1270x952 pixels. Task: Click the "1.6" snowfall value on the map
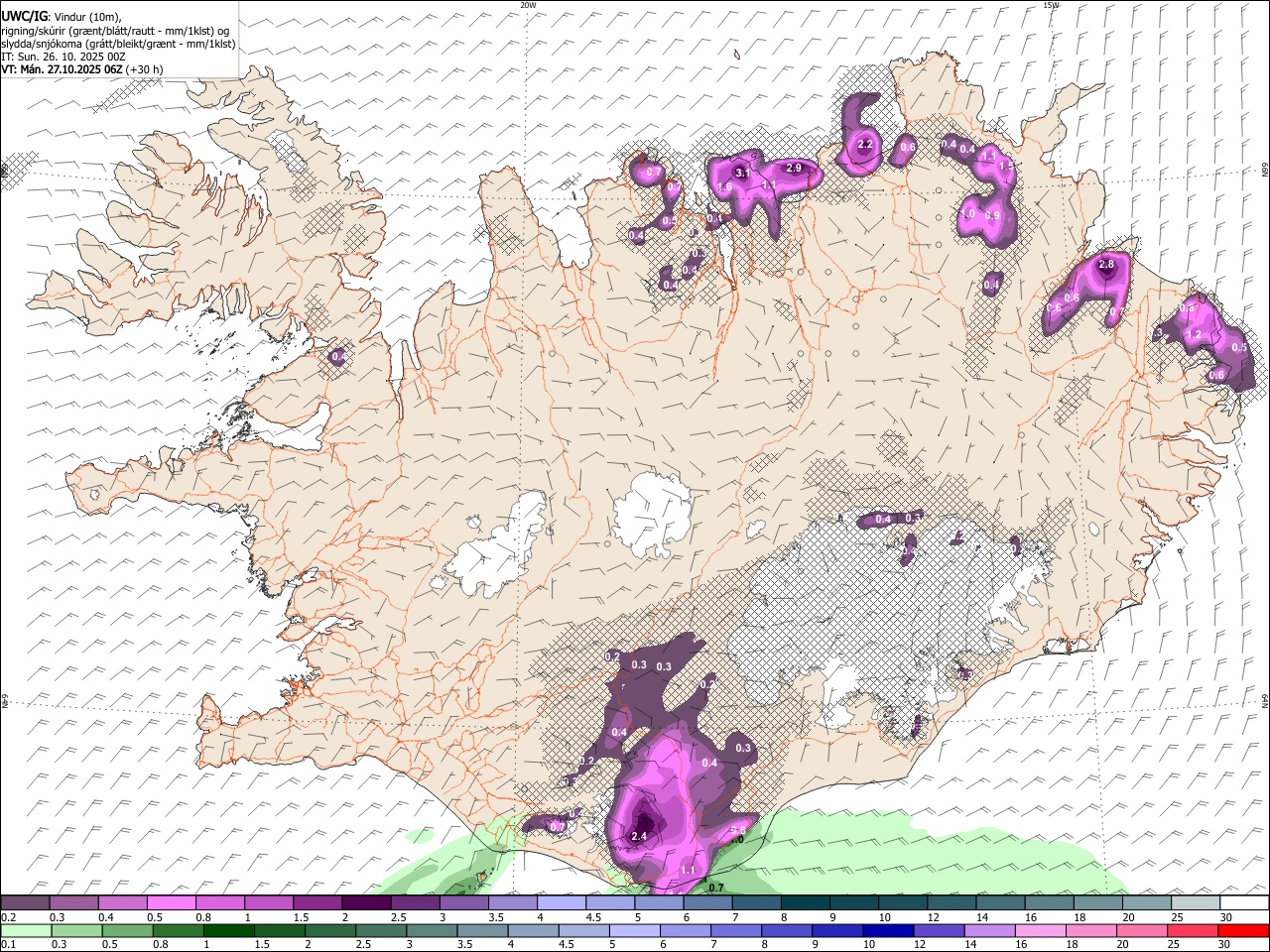coord(724,187)
